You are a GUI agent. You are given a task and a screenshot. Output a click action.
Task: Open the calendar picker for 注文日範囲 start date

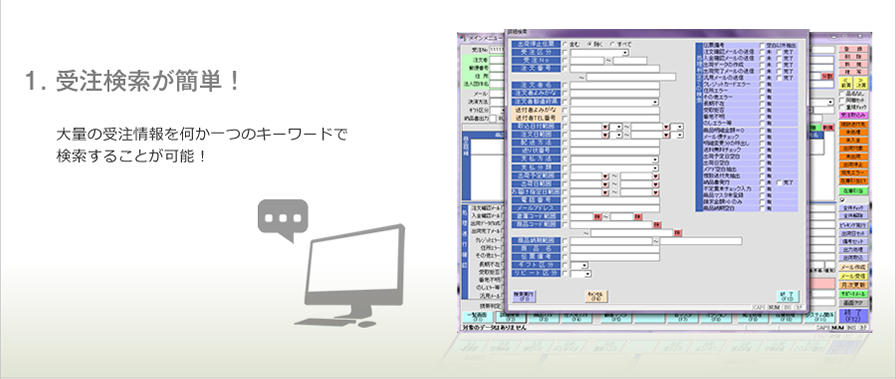pos(605,135)
